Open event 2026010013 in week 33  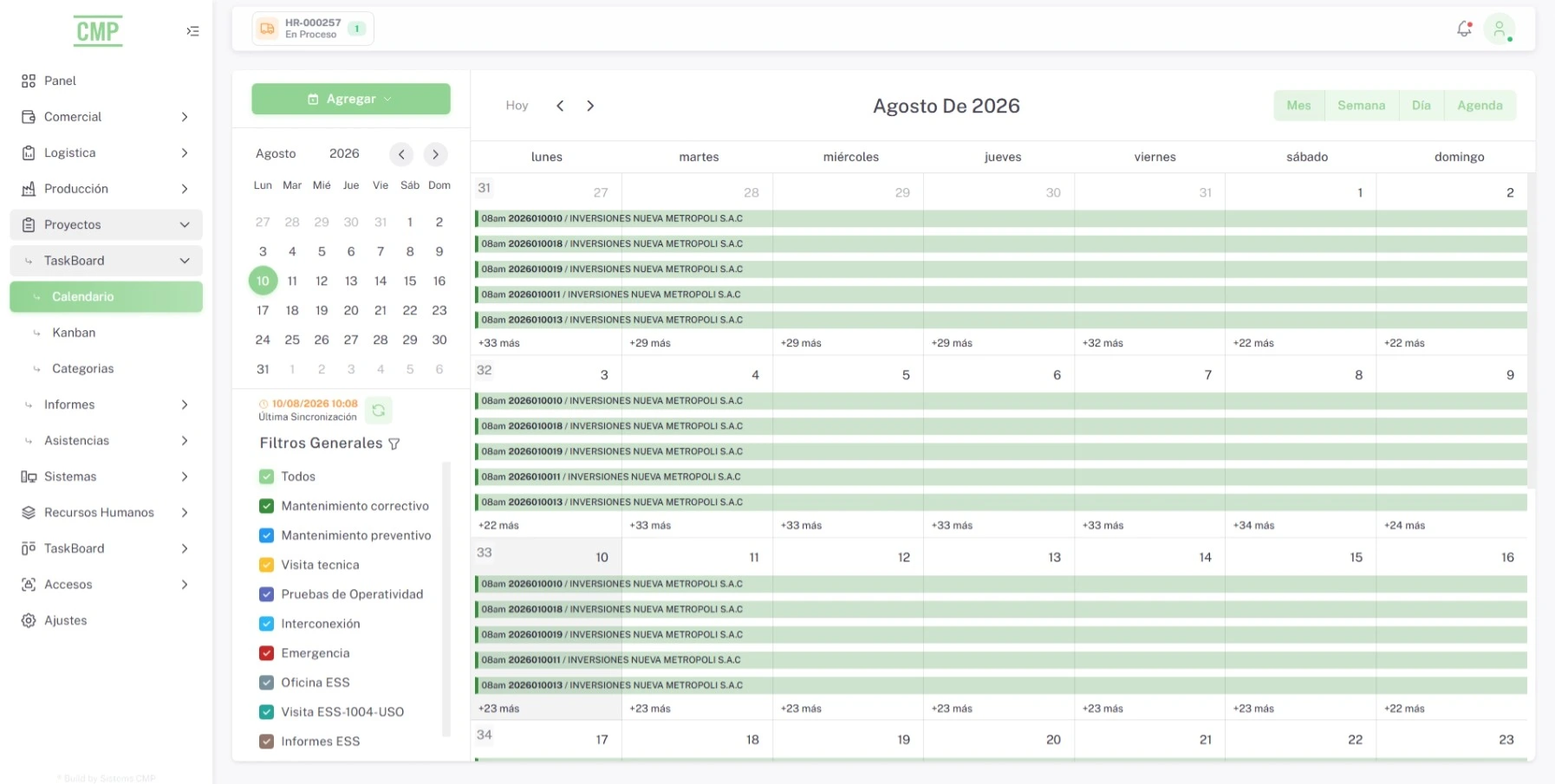click(x=1001, y=685)
